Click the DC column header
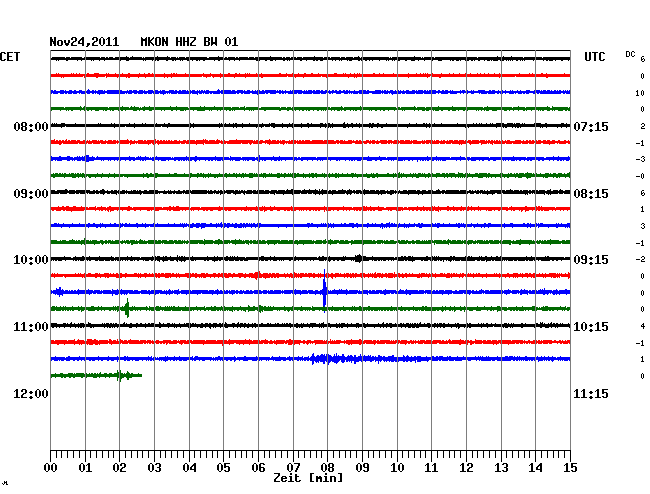The image size is (650, 494). click(630, 54)
